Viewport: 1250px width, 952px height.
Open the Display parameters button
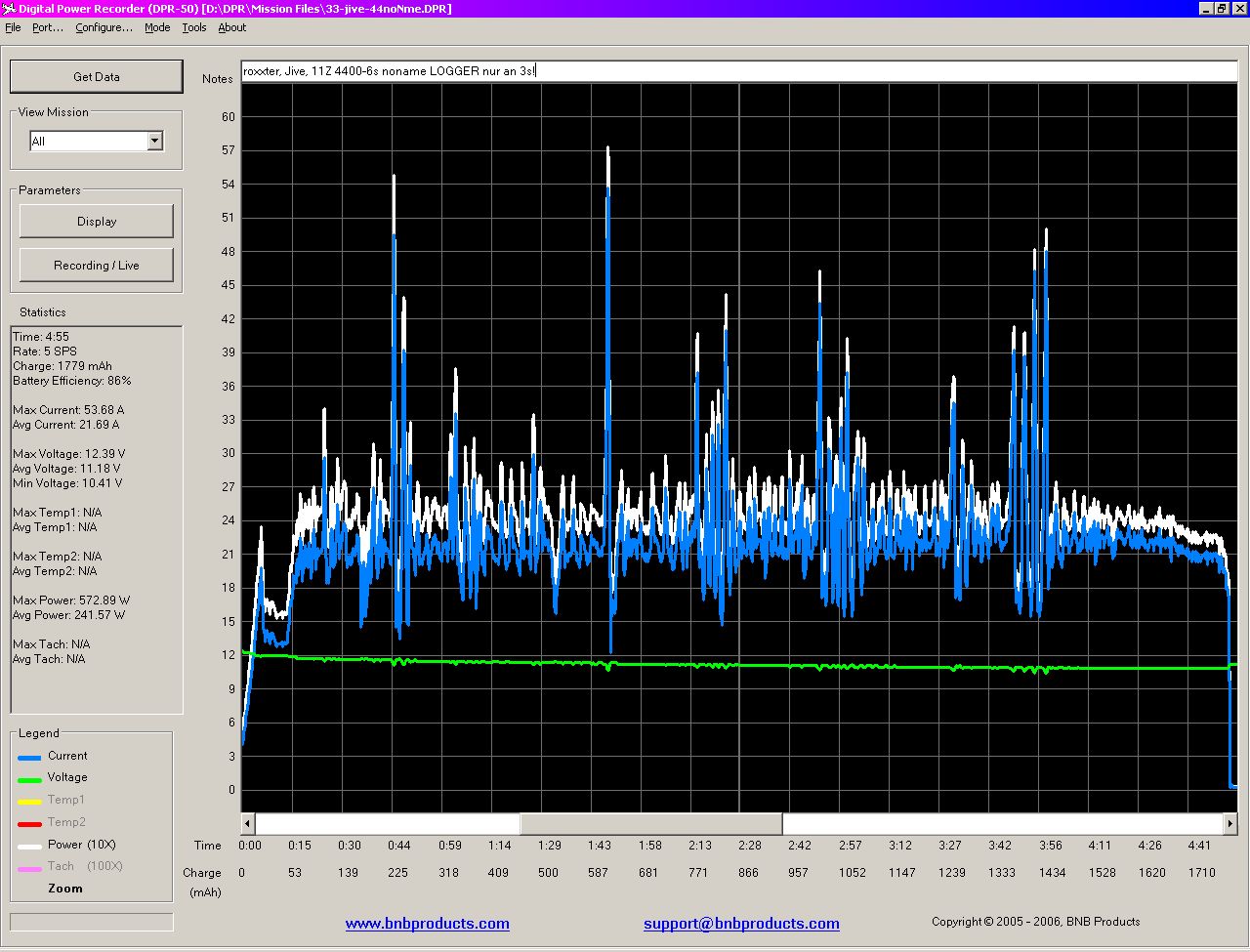96,222
